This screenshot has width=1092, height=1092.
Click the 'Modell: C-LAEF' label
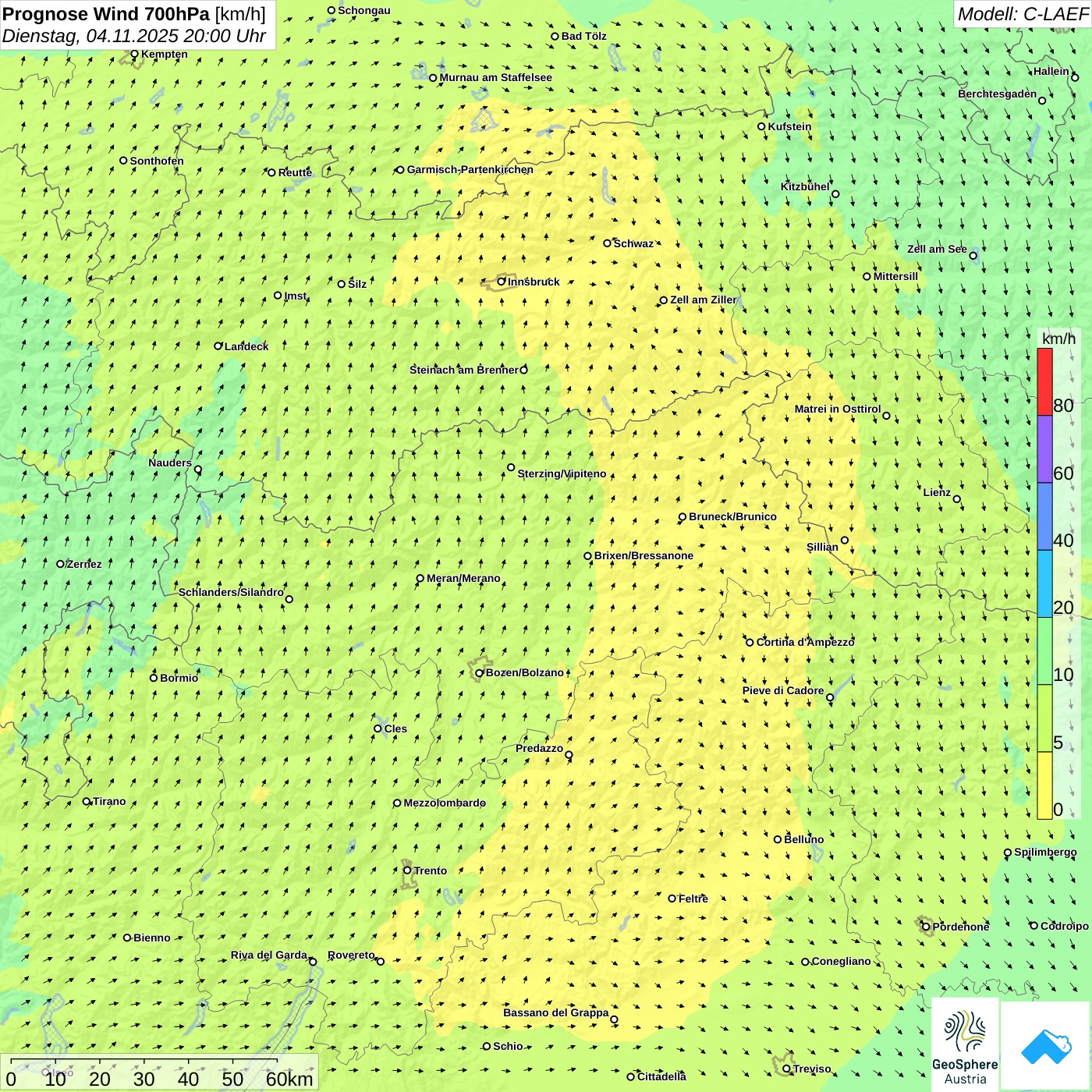click(1023, 13)
